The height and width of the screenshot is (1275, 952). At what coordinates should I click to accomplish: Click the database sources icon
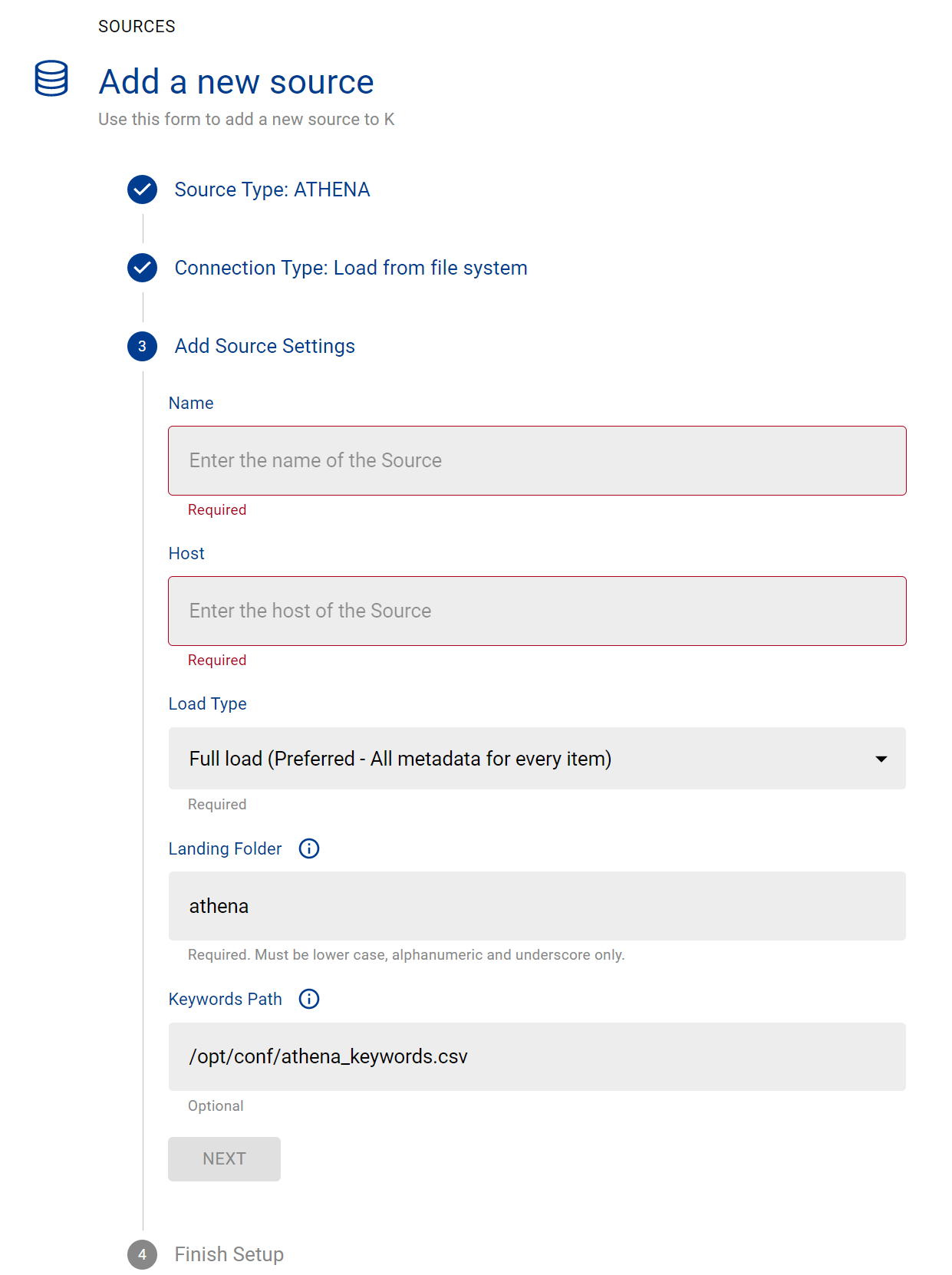[51, 78]
